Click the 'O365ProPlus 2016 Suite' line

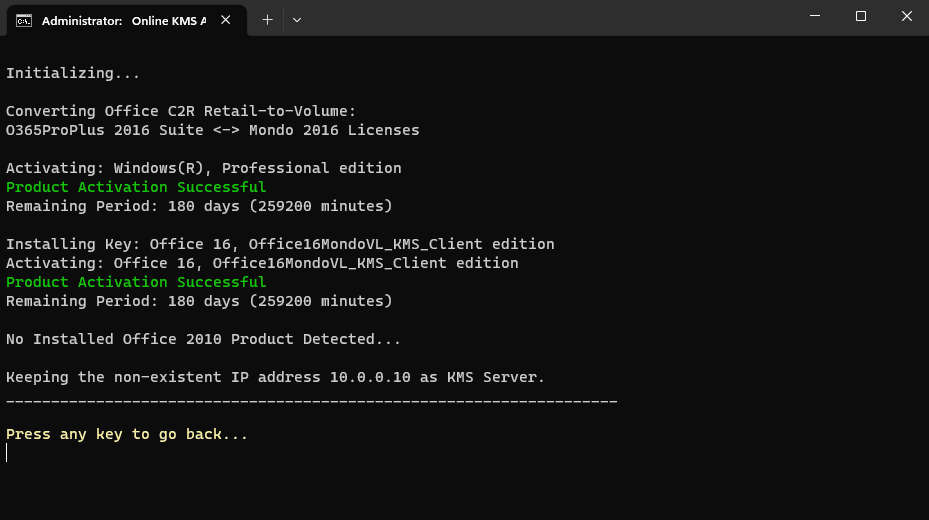213,130
